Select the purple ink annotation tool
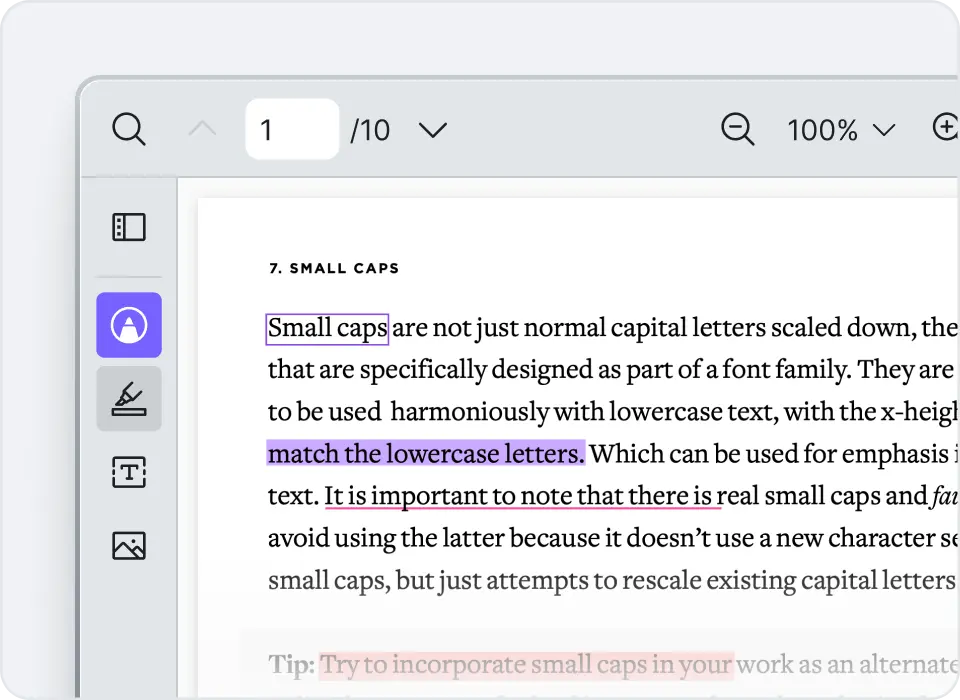The width and height of the screenshot is (960, 700). (x=129, y=325)
